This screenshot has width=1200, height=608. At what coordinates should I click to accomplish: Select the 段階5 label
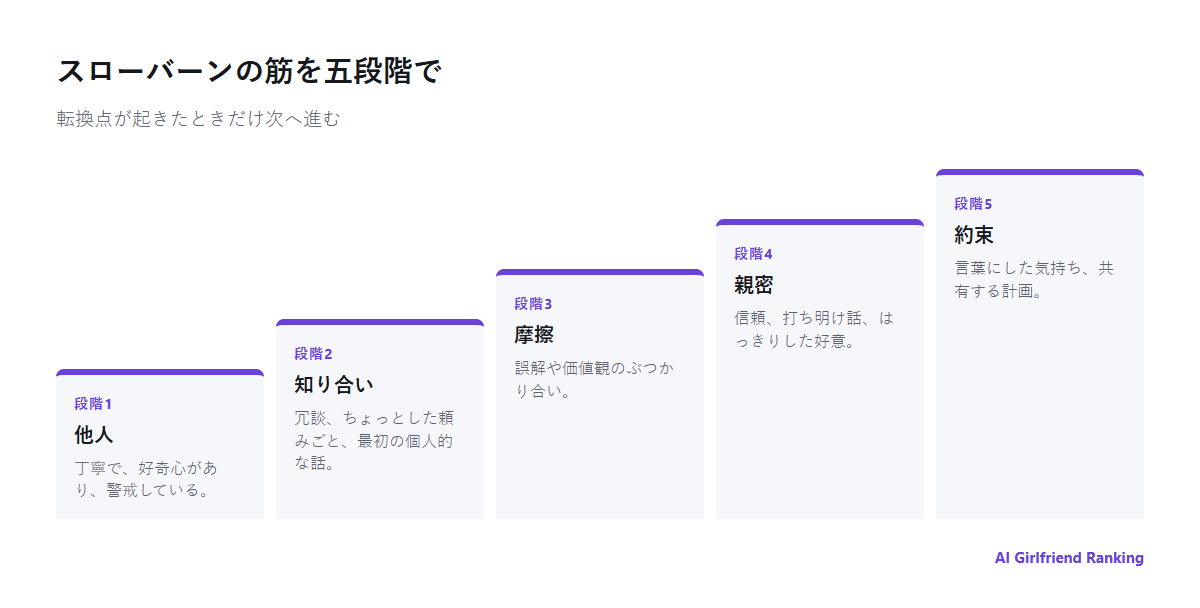(x=973, y=204)
